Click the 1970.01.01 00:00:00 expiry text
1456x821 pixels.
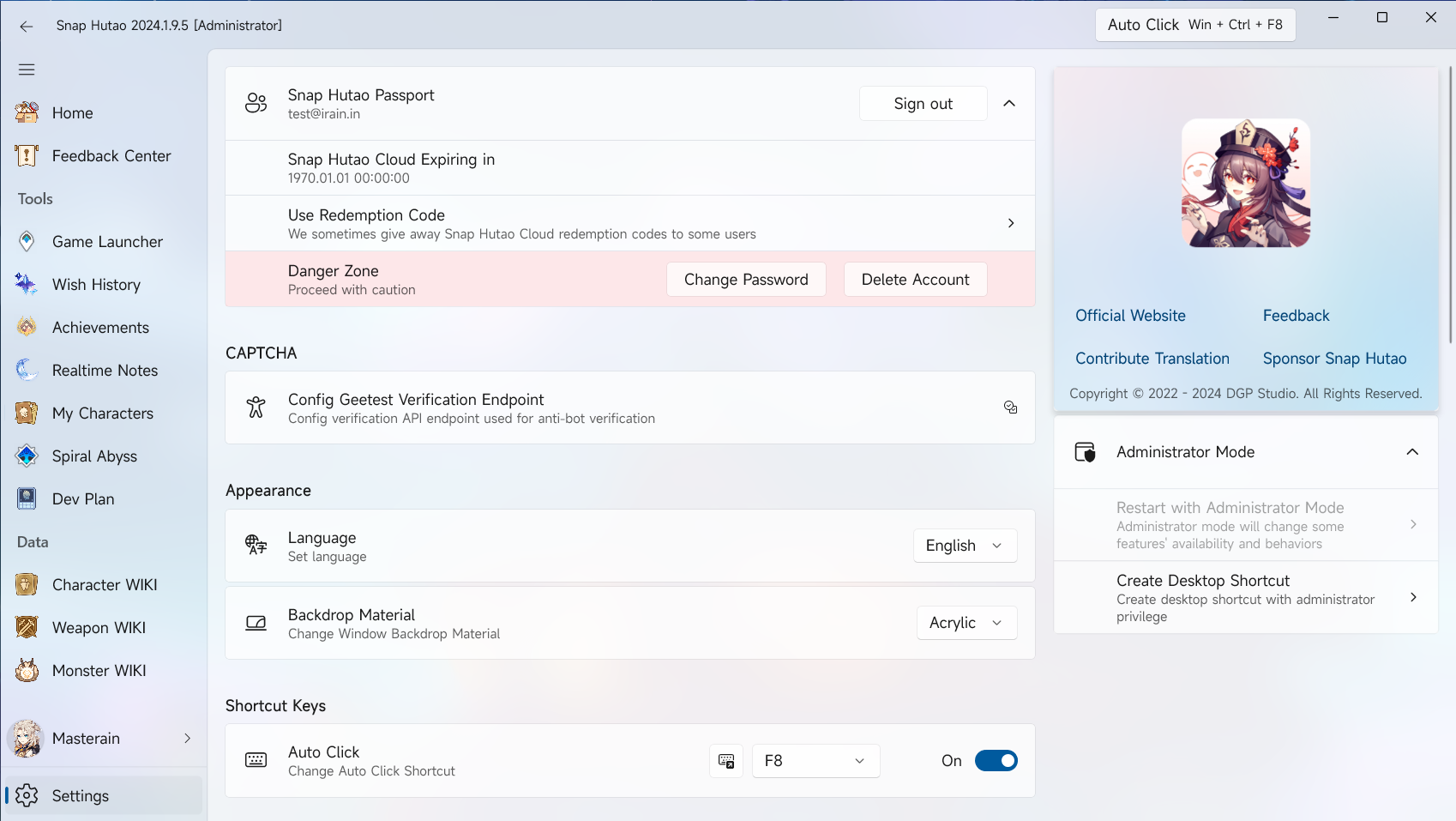349,178
